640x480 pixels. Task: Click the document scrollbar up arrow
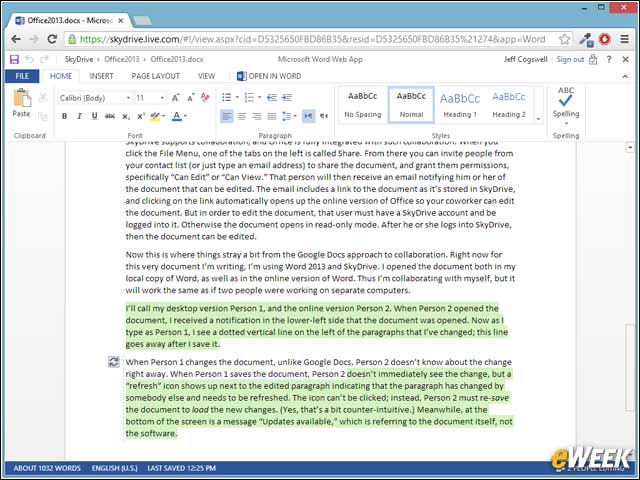[630, 147]
